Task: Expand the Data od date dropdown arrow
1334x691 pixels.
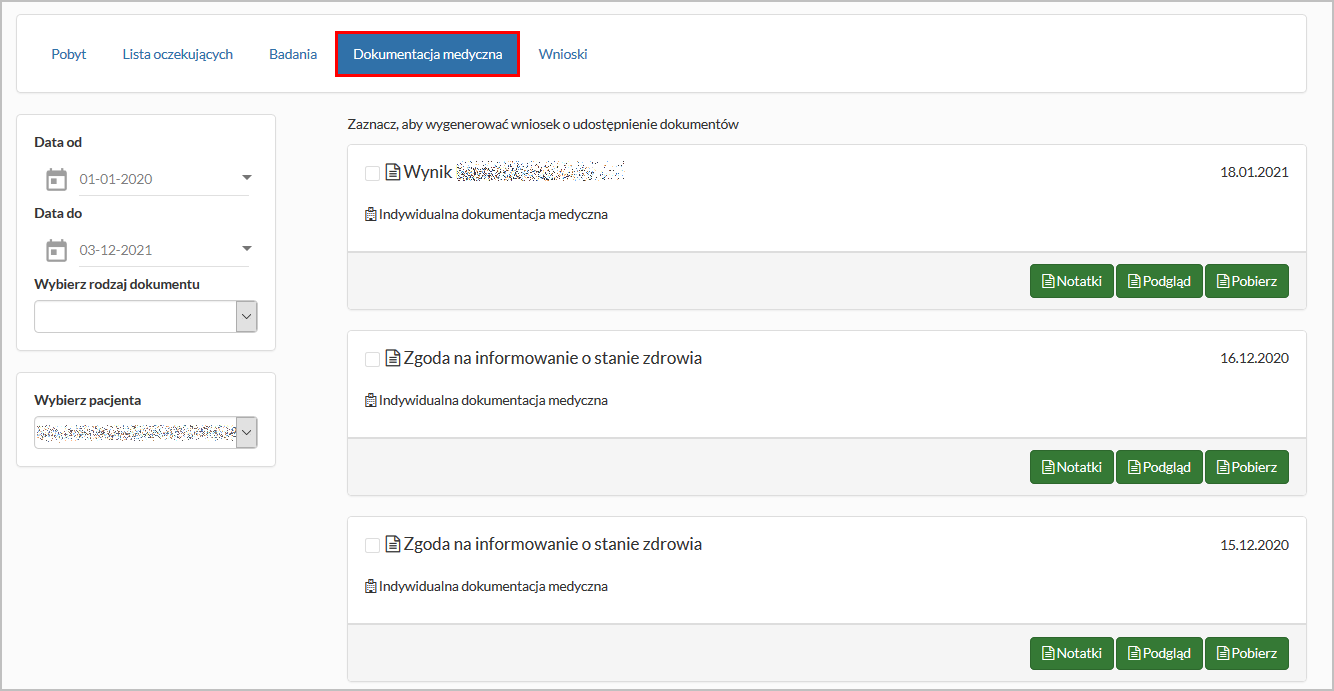Action: tap(246, 178)
